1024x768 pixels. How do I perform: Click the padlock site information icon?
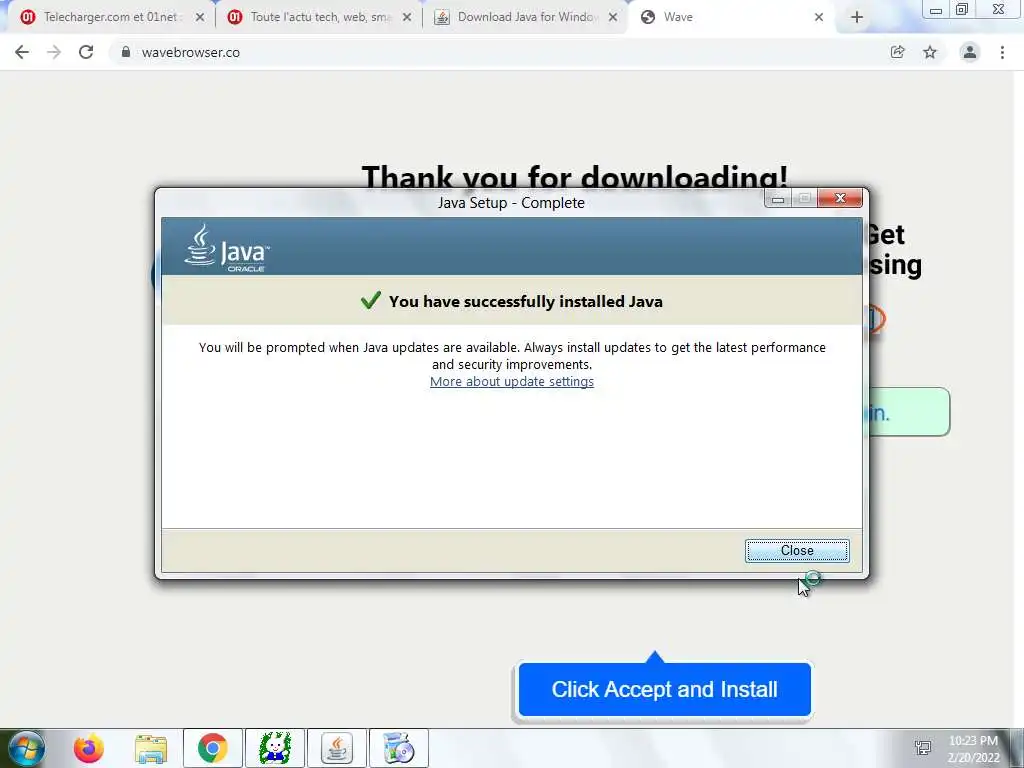coord(125,52)
